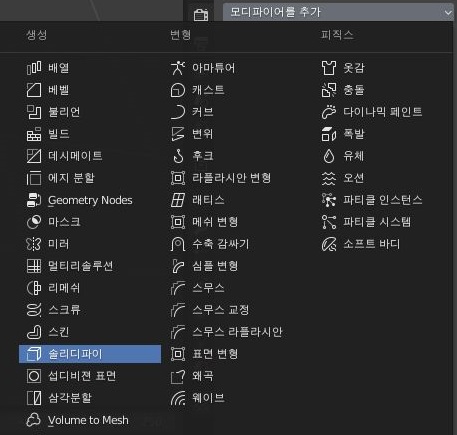Click the 후크 hook icon
The image size is (457, 435).
point(178,156)
